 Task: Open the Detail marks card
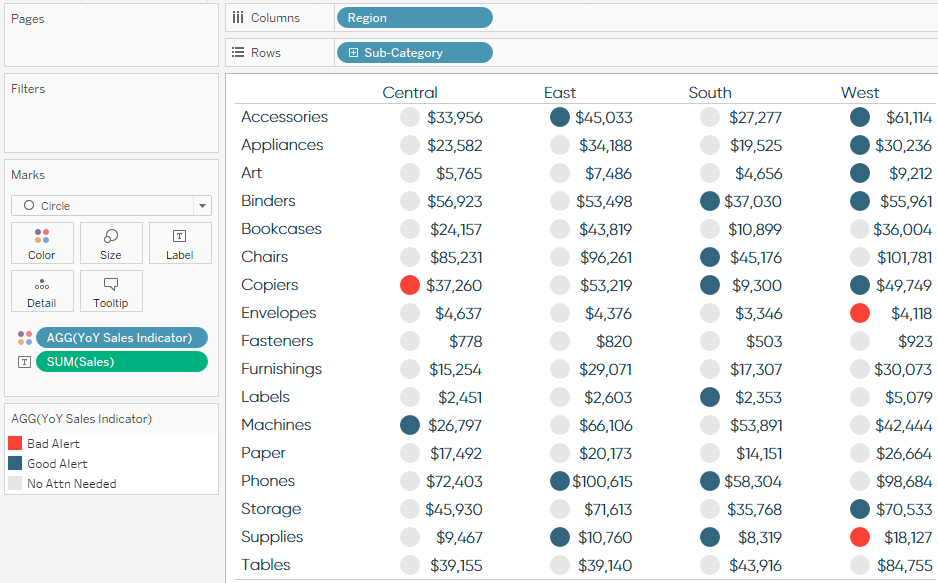pos(42,291)
